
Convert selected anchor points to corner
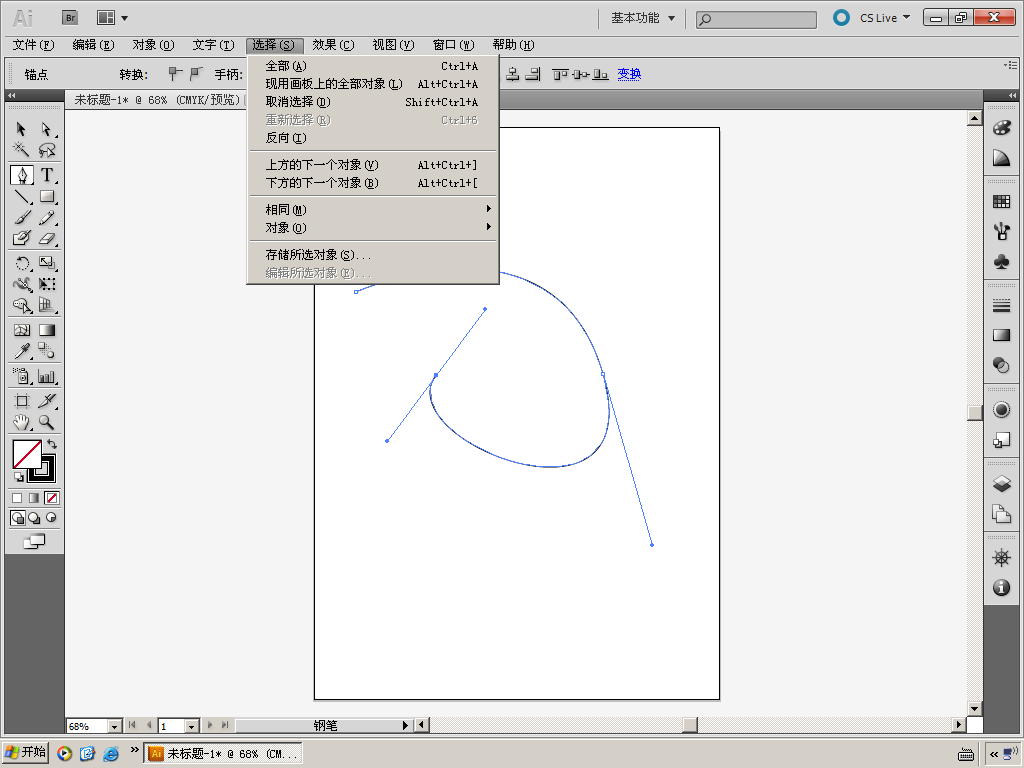[x=174, y=74]
